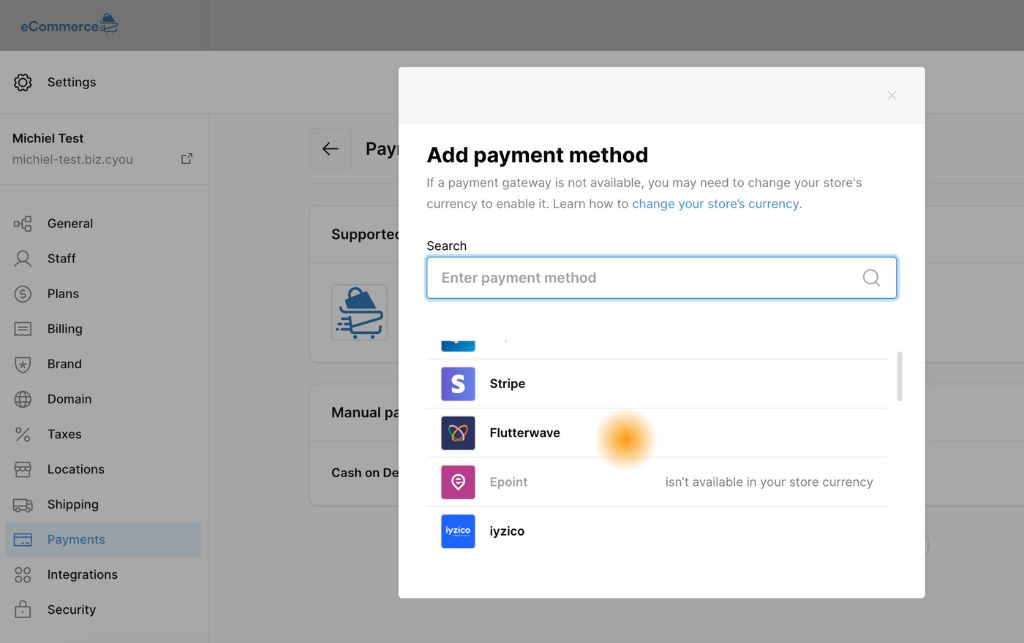This screenshot has width=1024, height=643.
Task: Click the Settings gear icon
Action: pos(23,82)
